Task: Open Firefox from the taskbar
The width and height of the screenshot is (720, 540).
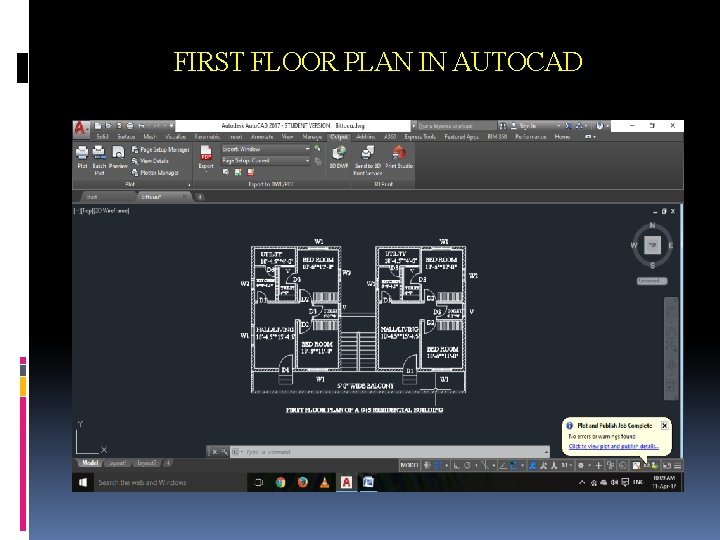Action: point(303,482)
